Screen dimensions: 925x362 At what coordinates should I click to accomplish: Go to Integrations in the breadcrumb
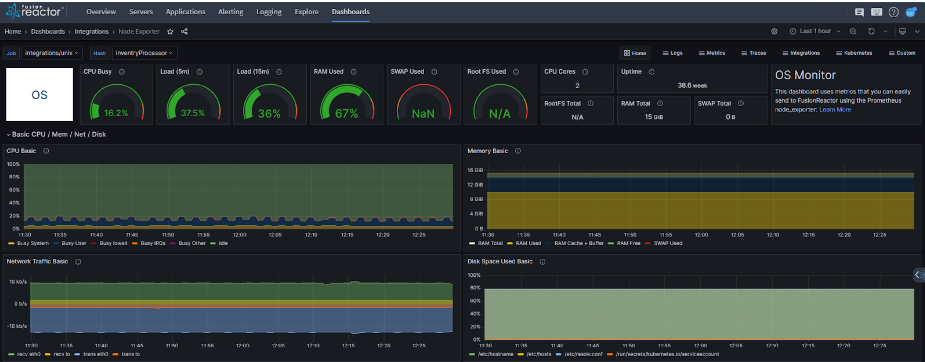(91, 31)
